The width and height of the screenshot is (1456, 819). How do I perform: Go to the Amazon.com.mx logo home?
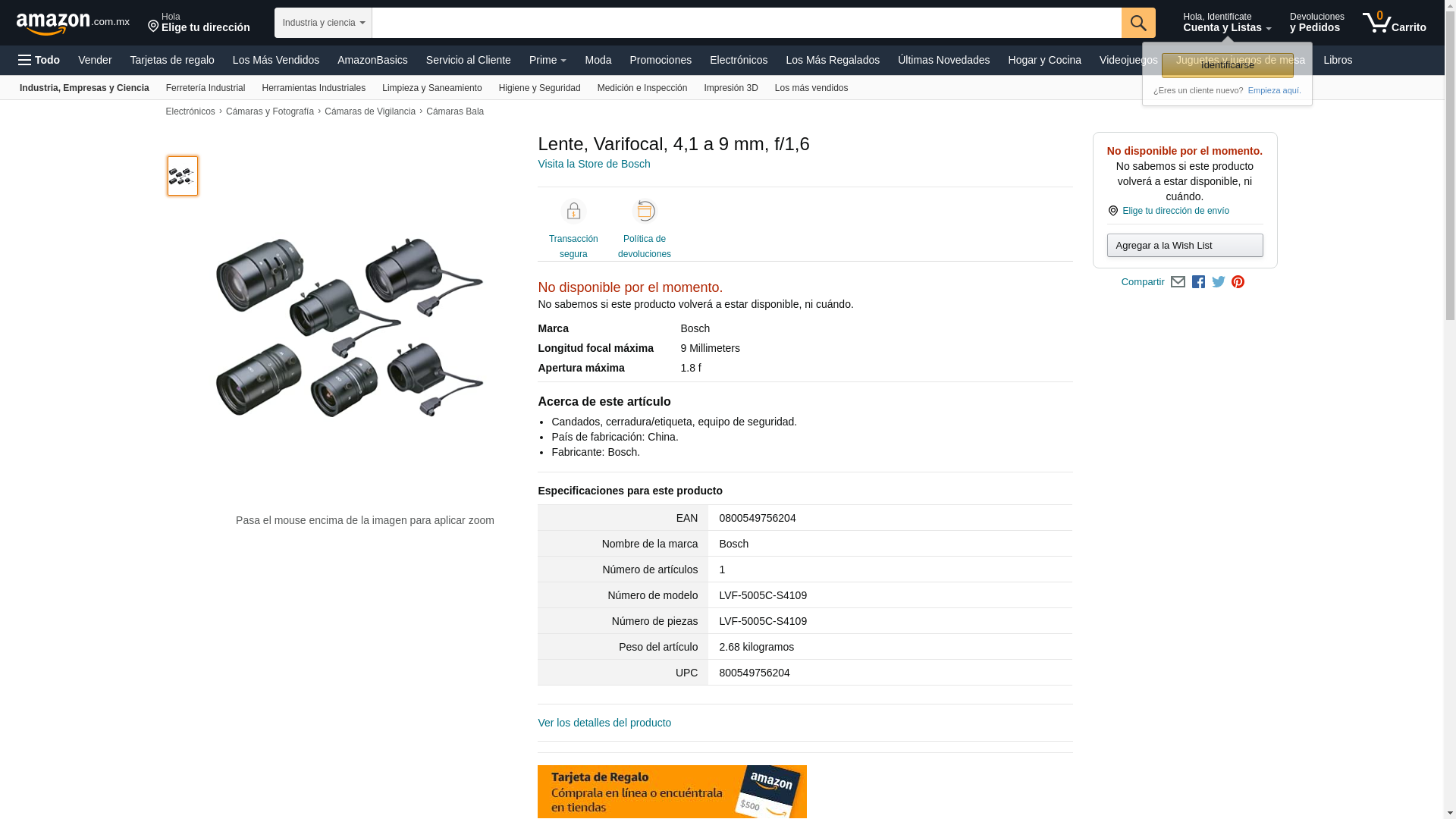(x=72, y=24)
